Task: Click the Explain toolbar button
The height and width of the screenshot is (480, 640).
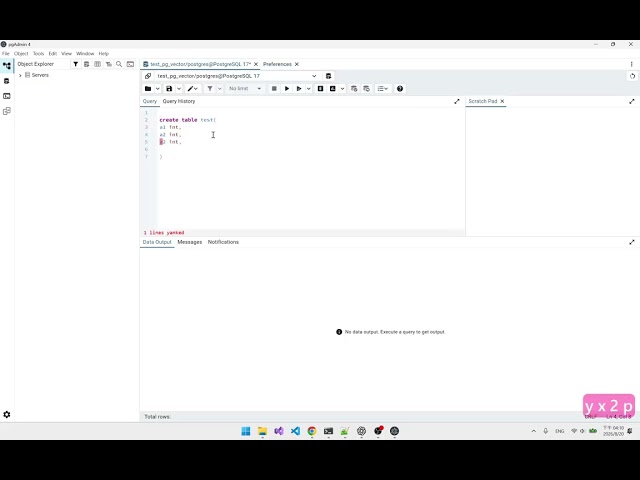Action: tap(320, 89)
